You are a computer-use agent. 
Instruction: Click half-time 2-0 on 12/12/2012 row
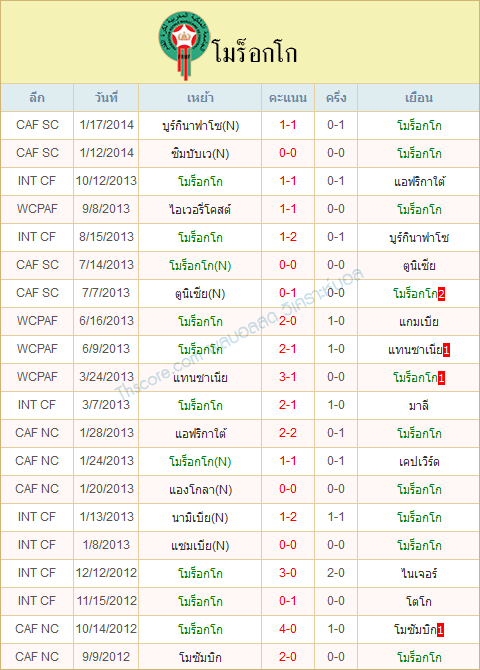click(336, 573)
